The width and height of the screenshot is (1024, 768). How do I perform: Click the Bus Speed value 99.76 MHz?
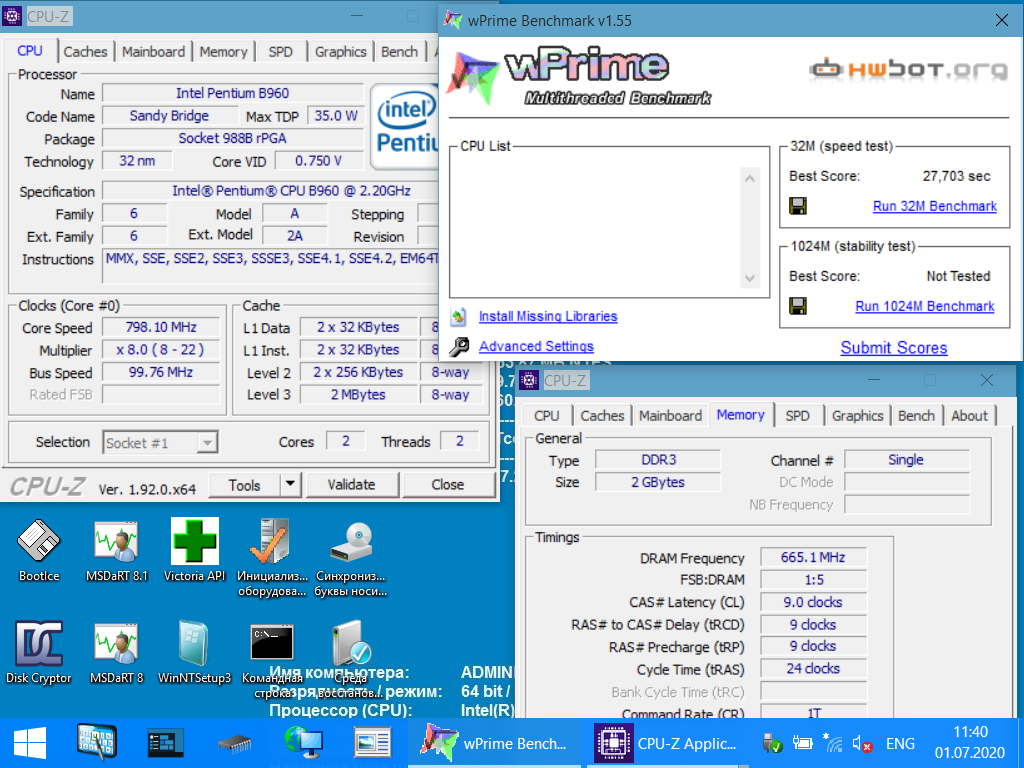pyautogui.click(x=161, y=372)
